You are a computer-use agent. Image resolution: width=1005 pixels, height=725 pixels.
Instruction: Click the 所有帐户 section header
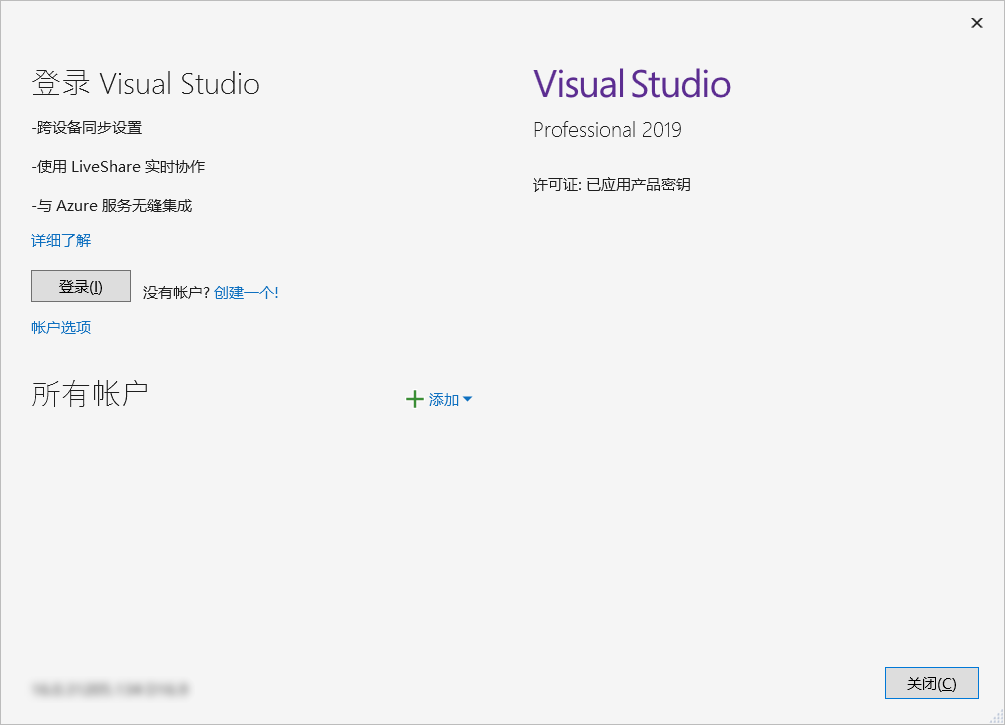[89, 392]
